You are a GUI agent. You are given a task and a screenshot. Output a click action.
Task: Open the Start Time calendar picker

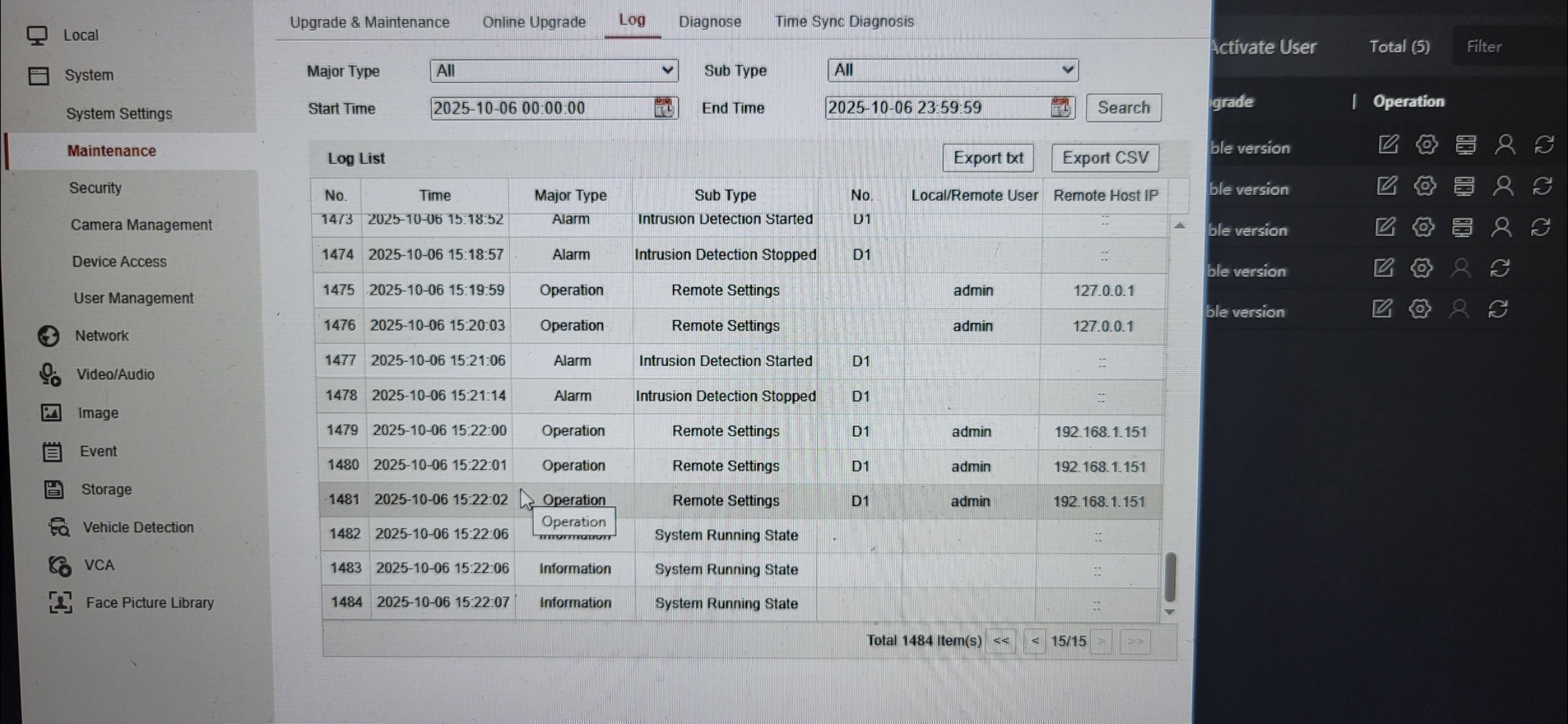pos(663,108)
